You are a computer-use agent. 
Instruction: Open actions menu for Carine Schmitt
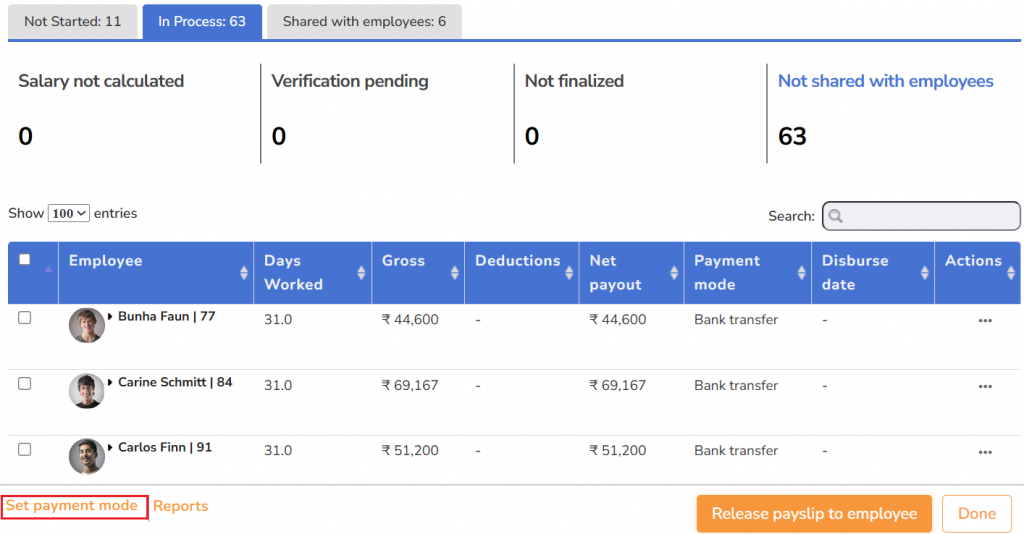984,386
